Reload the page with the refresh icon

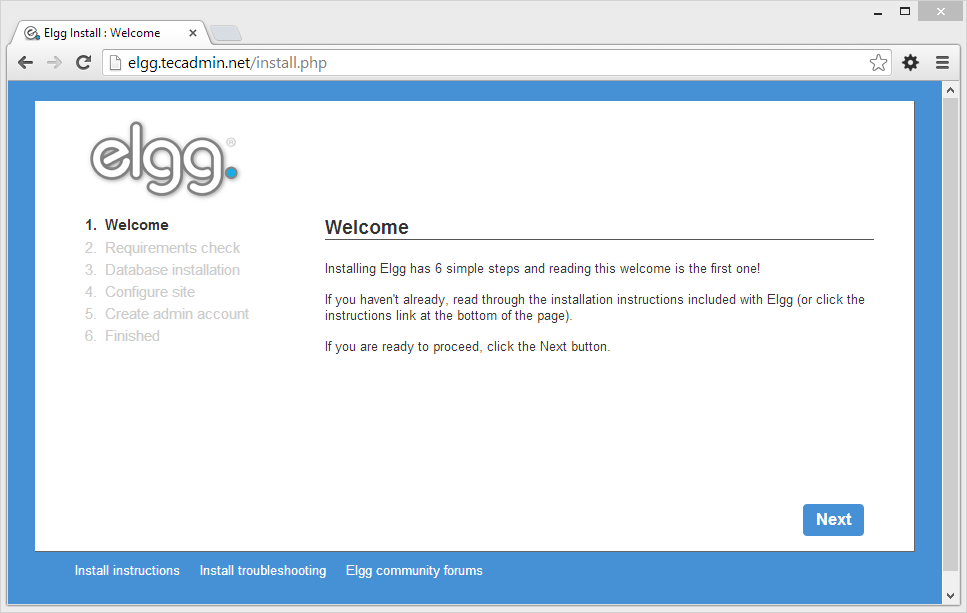click(x=83, y=62)
